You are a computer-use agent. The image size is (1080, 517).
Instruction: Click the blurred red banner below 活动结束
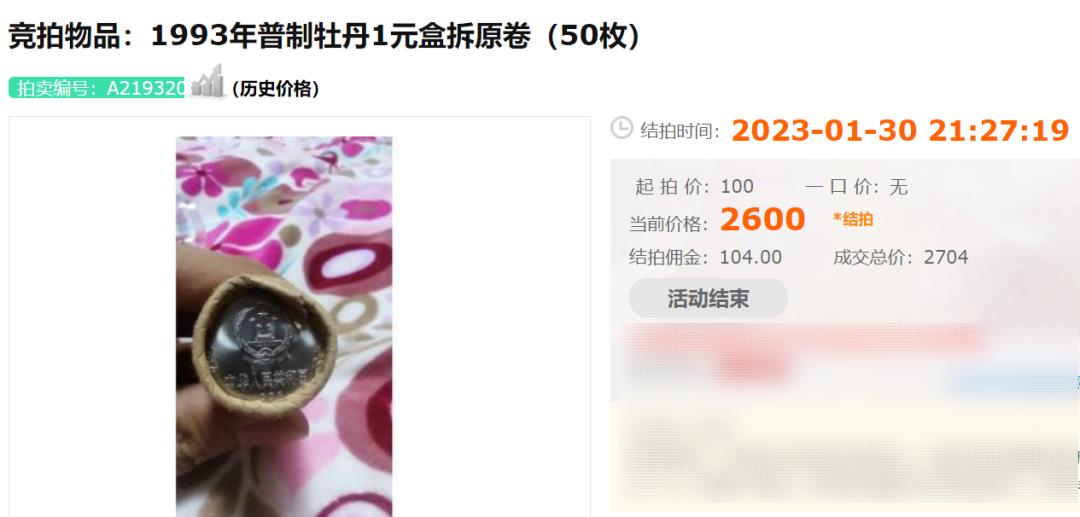(802, 338)
